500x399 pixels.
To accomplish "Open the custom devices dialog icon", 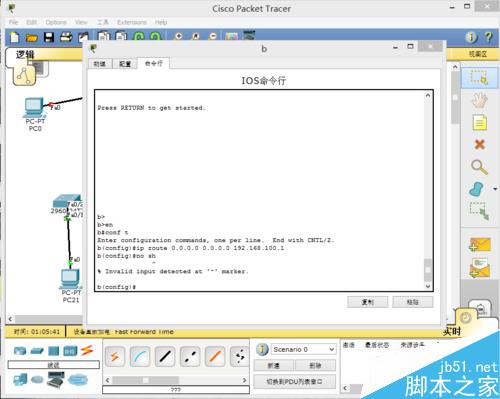I will pyautogui.click(x=249, y=35).
